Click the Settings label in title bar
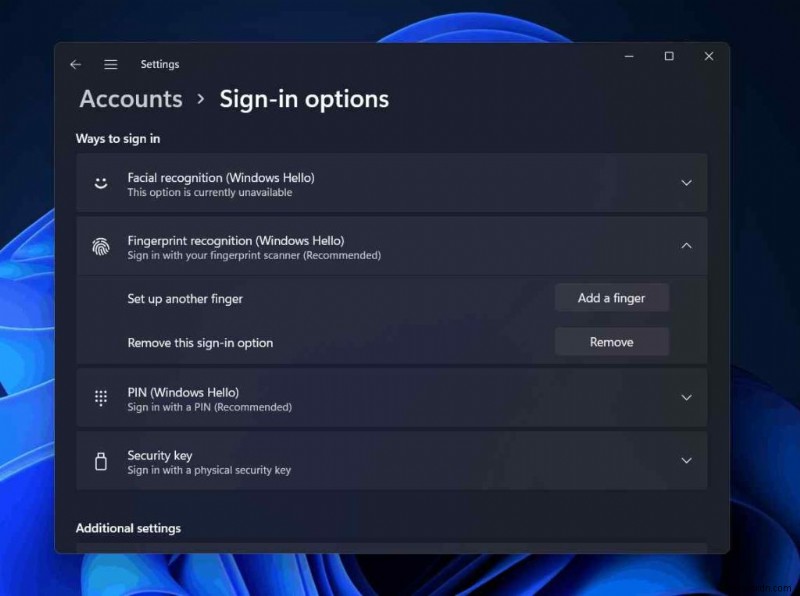The image size is (800, 596). 159,64
